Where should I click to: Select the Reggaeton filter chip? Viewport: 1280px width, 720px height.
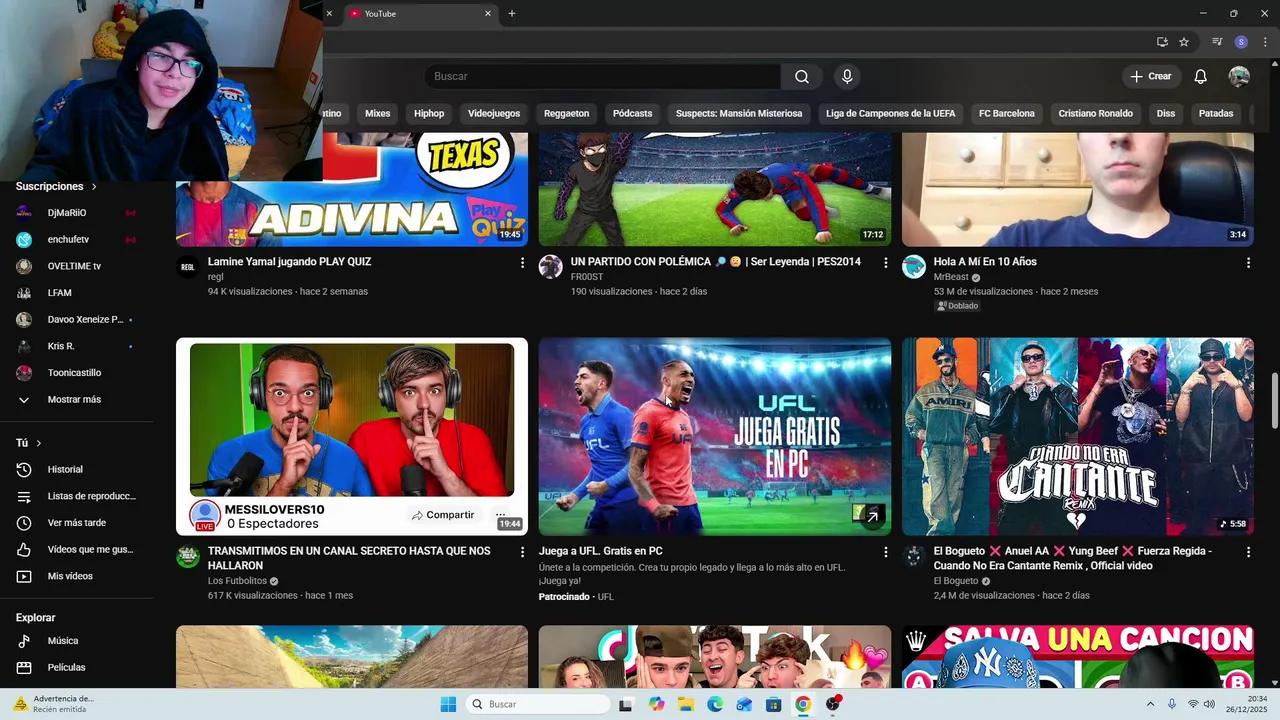point(567,114)
